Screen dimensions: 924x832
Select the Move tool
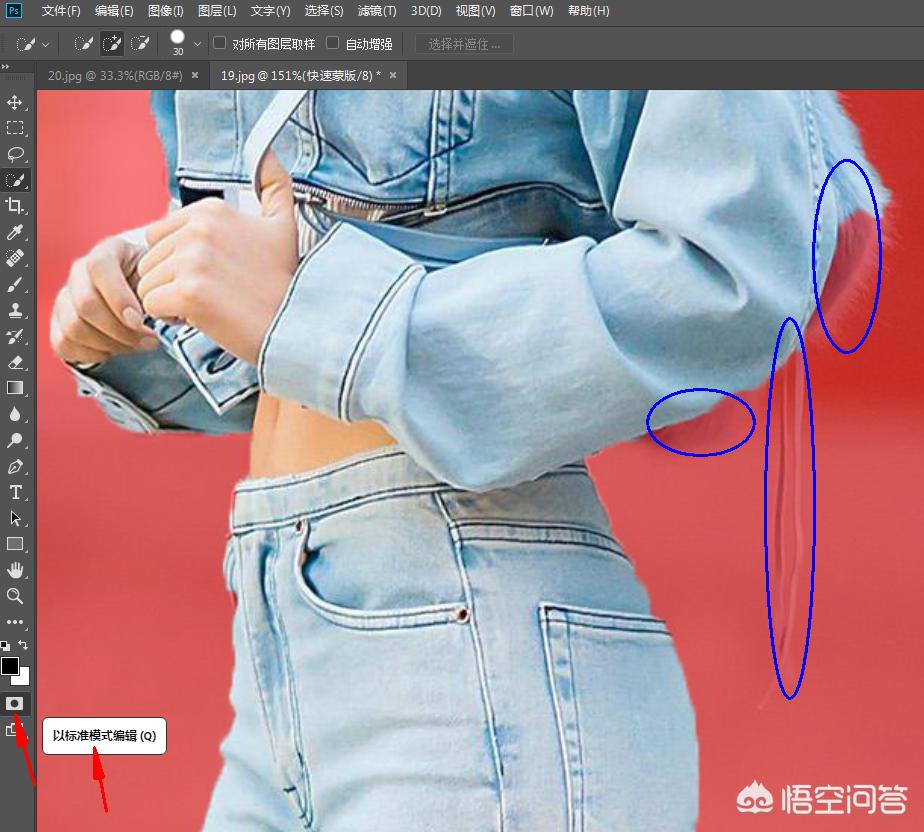[14, 101]
